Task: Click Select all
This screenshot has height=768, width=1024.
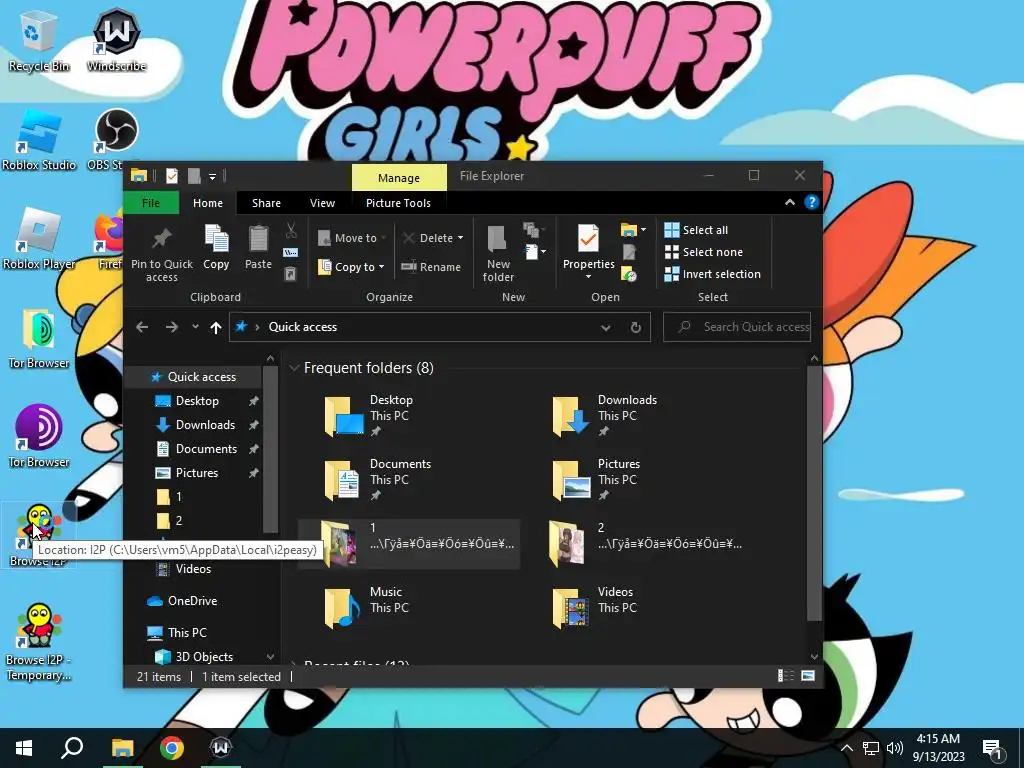Action: 696,230
